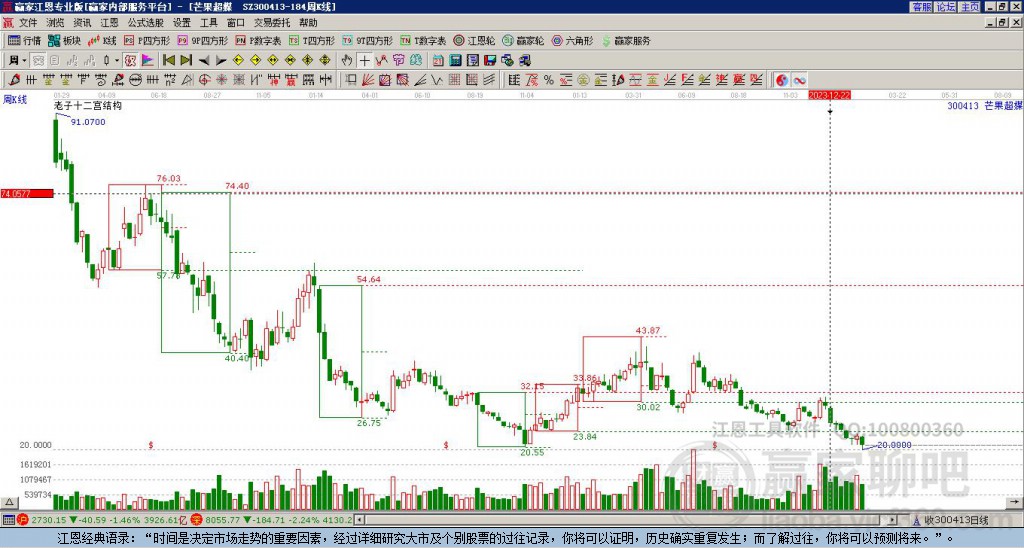Expand volume panel with up-triangle button
The image size is (1024, 548).
9,502
